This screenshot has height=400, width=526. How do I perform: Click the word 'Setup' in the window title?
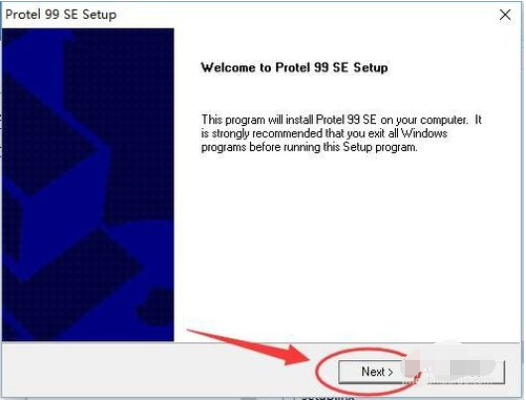(100, 15)
